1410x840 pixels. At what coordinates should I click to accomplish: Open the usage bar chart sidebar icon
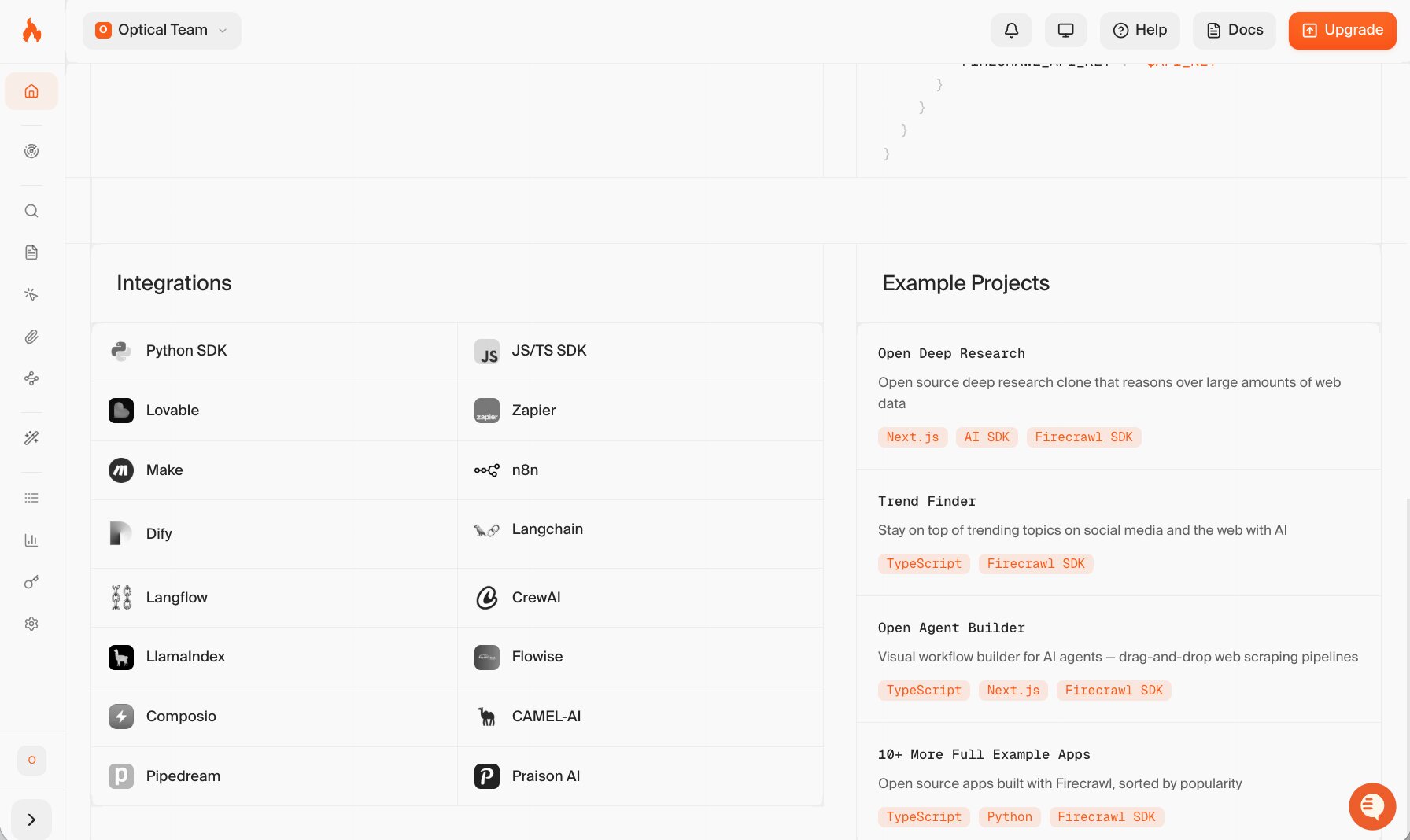tap(31, 540)
